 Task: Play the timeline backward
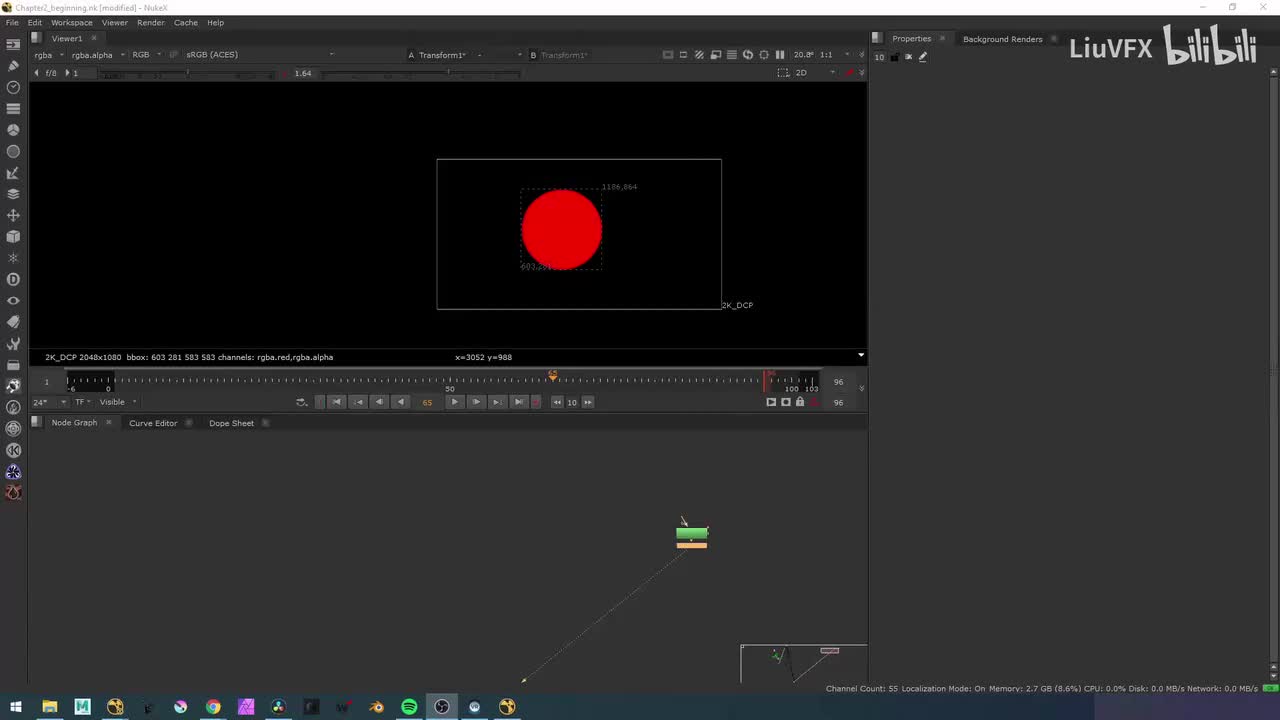(401, 402)
